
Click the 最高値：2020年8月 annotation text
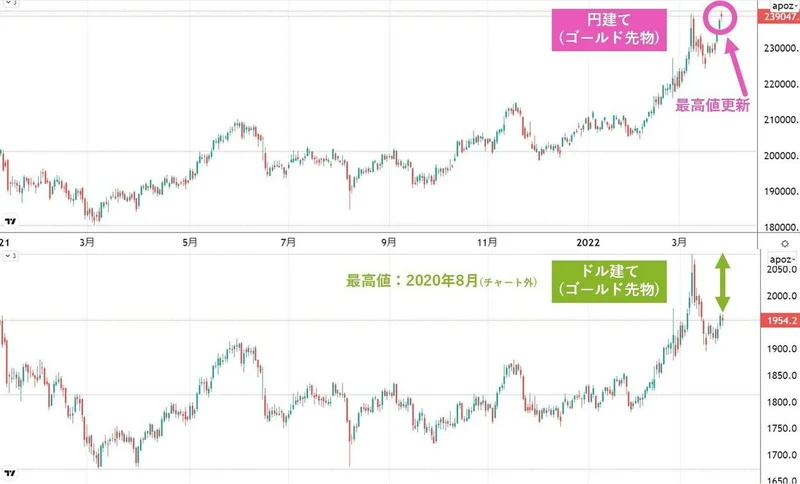442,283
